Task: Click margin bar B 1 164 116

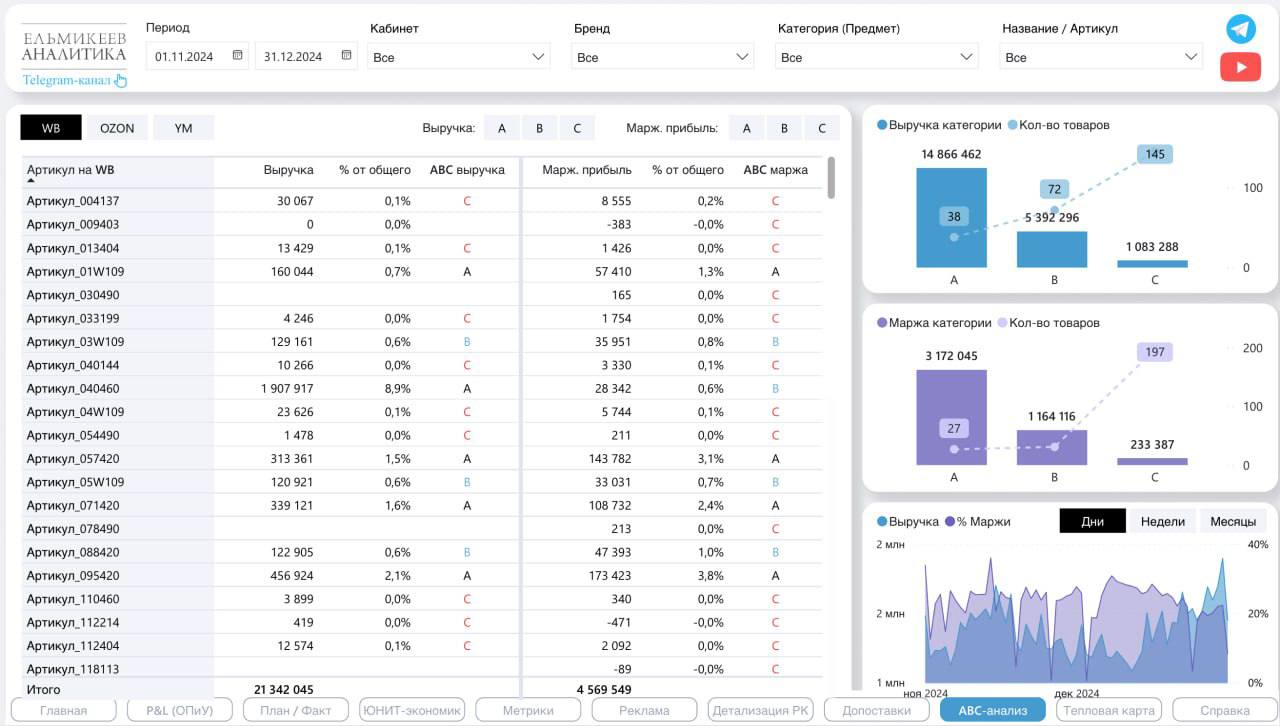Action: tap(1052, 447)
